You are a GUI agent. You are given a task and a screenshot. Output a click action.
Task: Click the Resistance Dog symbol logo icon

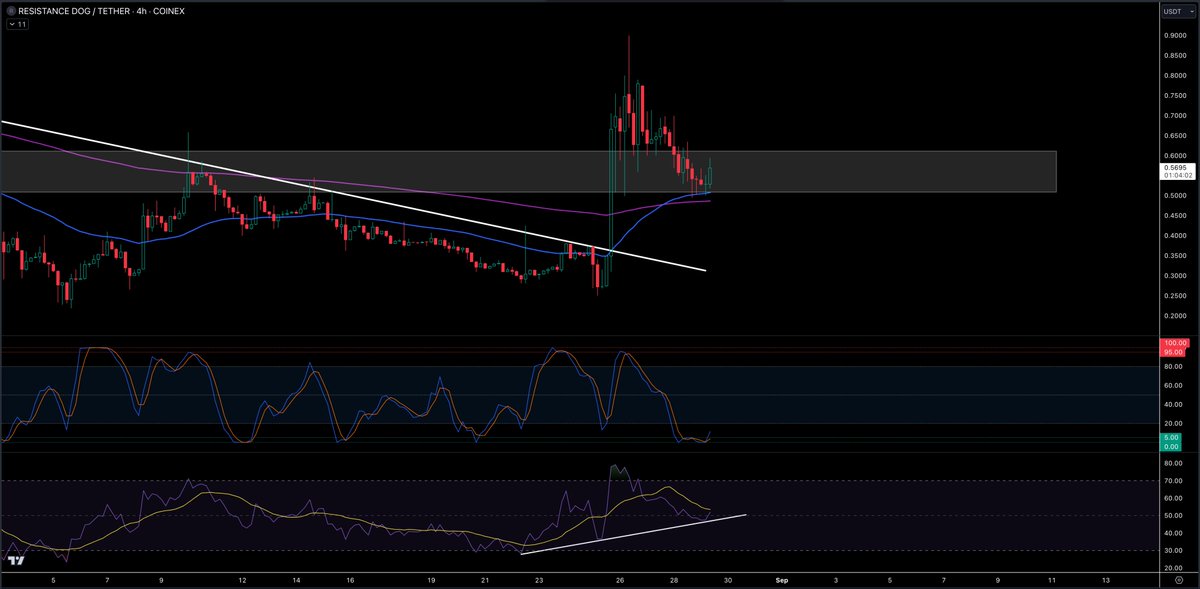tap(10, 11)
